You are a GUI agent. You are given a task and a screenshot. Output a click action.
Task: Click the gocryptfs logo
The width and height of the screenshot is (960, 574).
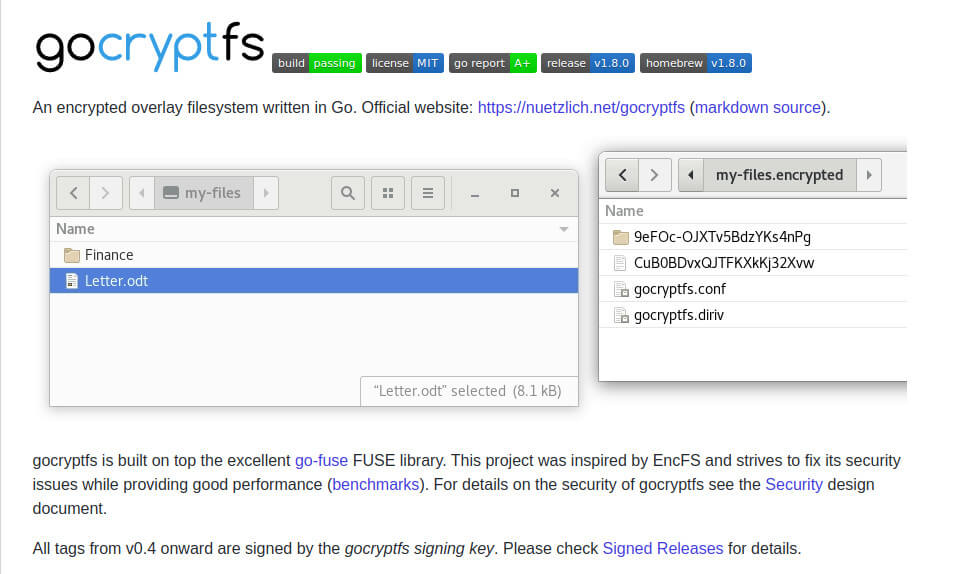150,47
